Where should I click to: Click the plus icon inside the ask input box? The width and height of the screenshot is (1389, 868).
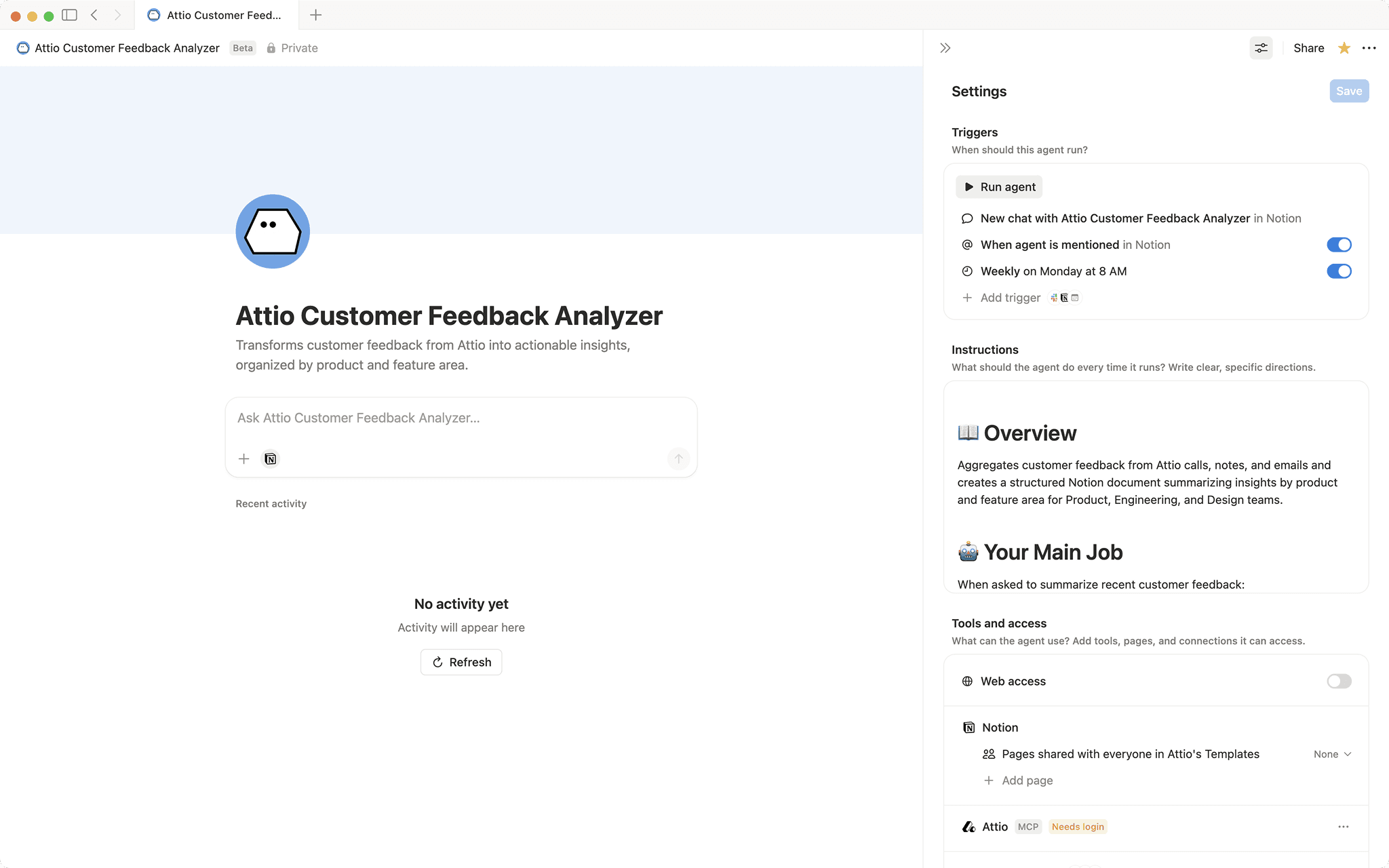point(243,459)
